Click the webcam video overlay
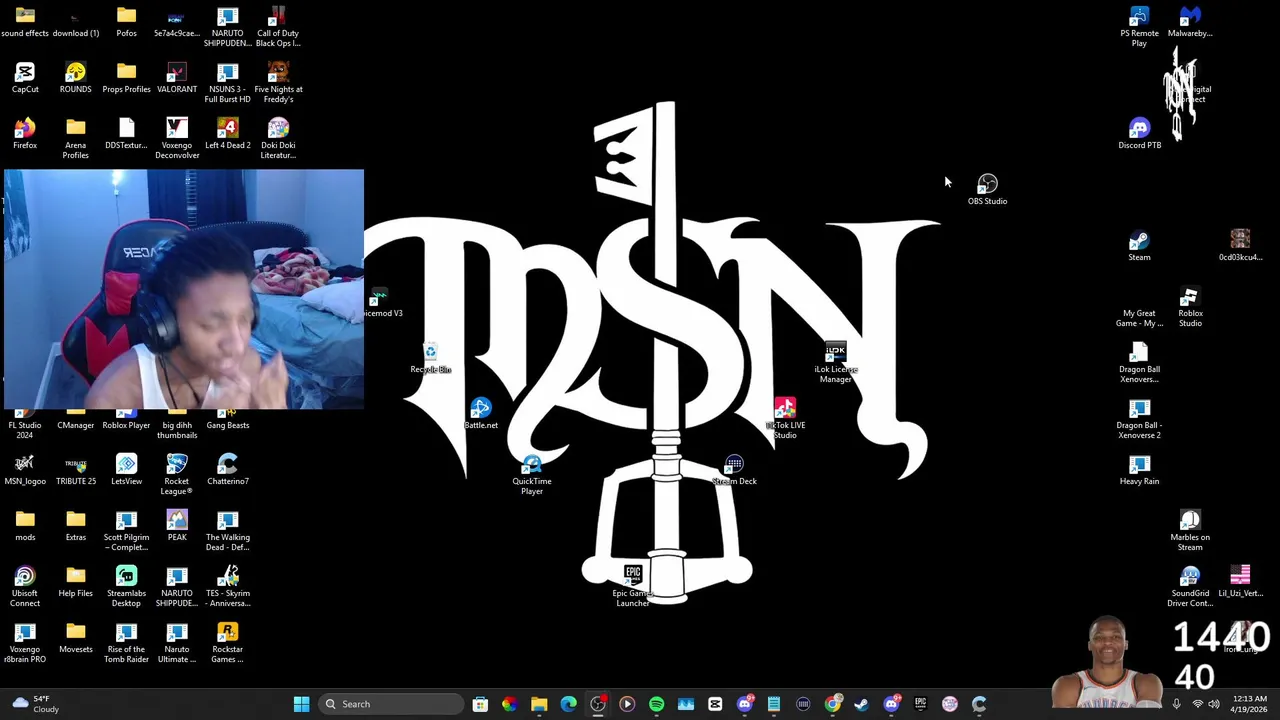This screenshot has height=720, width=1280. tap(184, 290)
